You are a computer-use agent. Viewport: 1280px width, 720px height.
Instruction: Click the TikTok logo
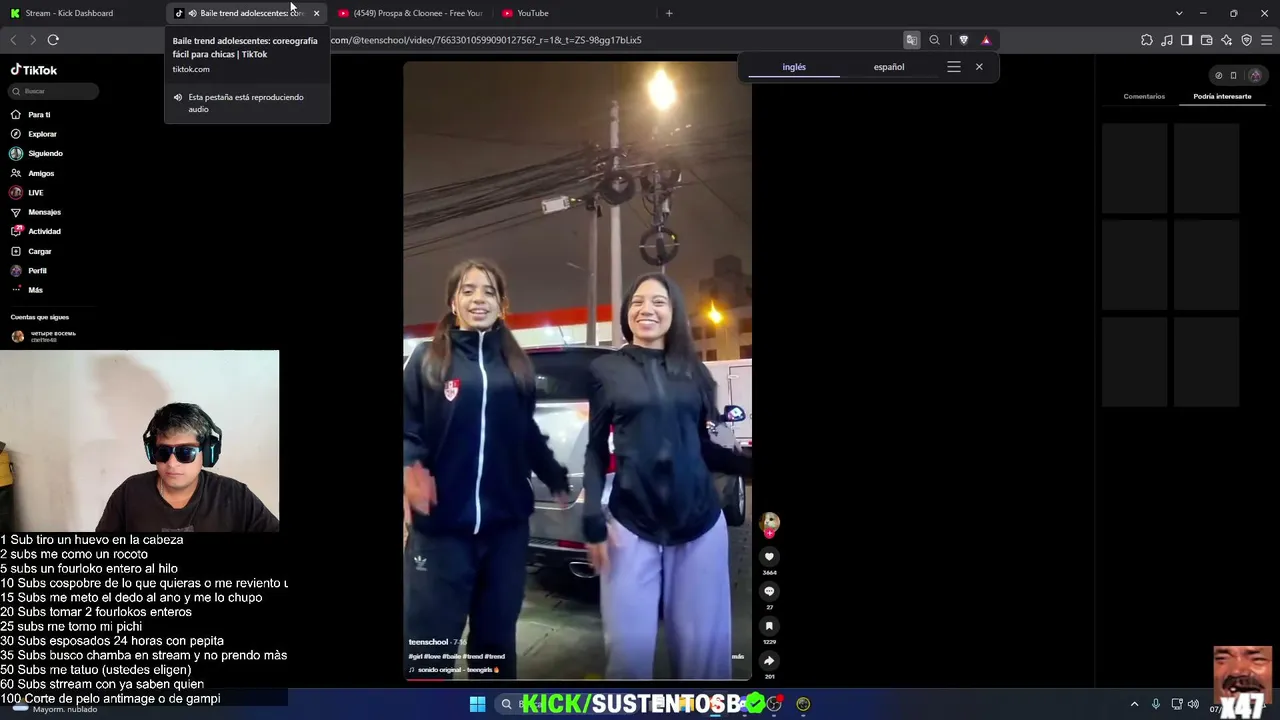pyautogui.click(x=34, y=70)
